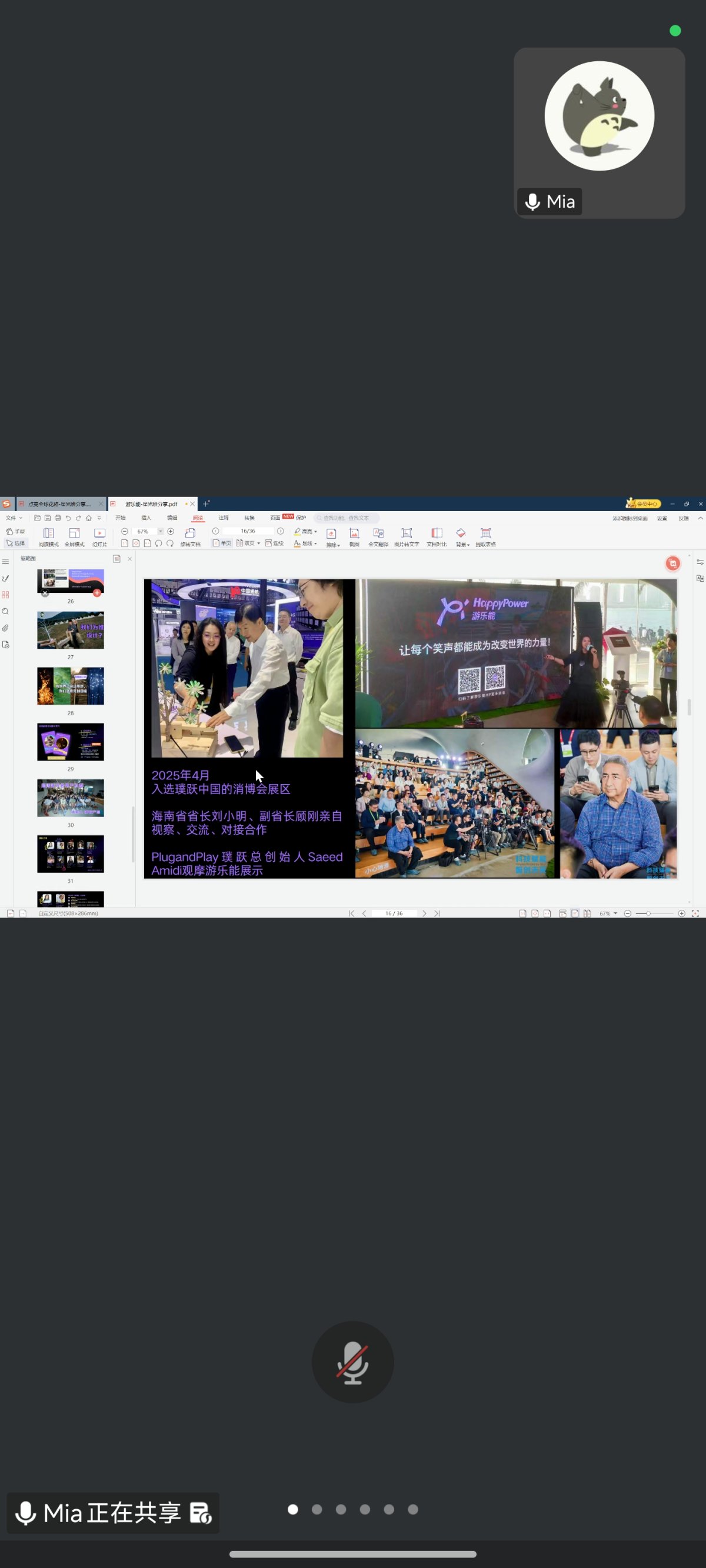The height and width of the screenshot is (1568, 706).
Task: Click 添加图标到桌面 link
Action: 630,519
